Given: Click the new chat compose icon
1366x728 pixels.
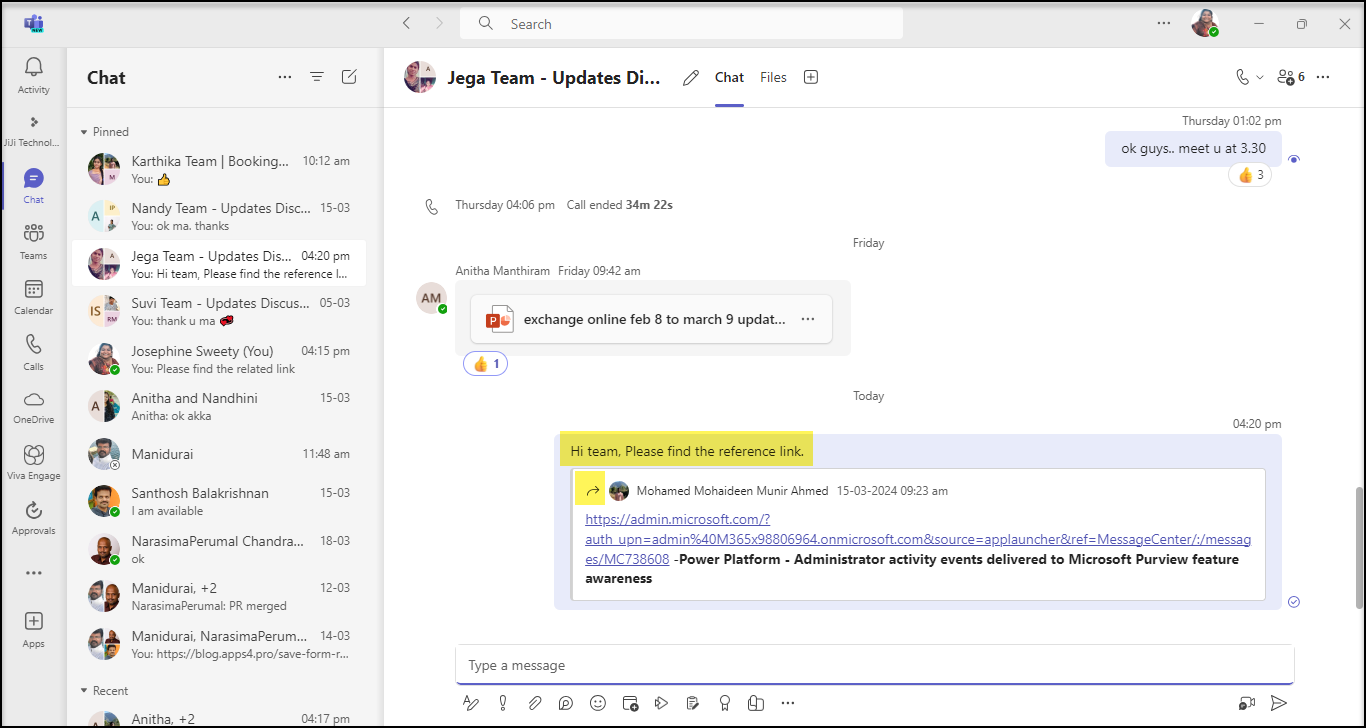Looking at the screenshot, I should [x=349, y=77].
